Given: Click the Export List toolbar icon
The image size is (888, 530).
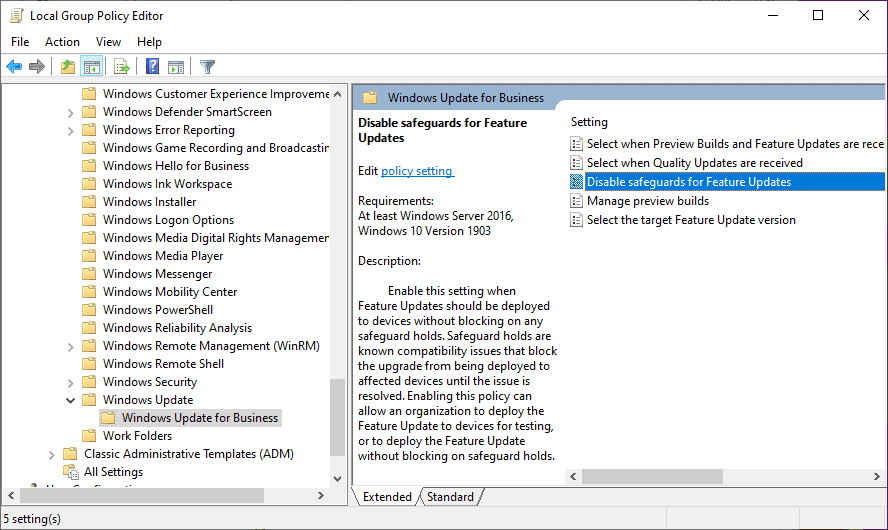Looking at the screenshot, I should 122,67.
